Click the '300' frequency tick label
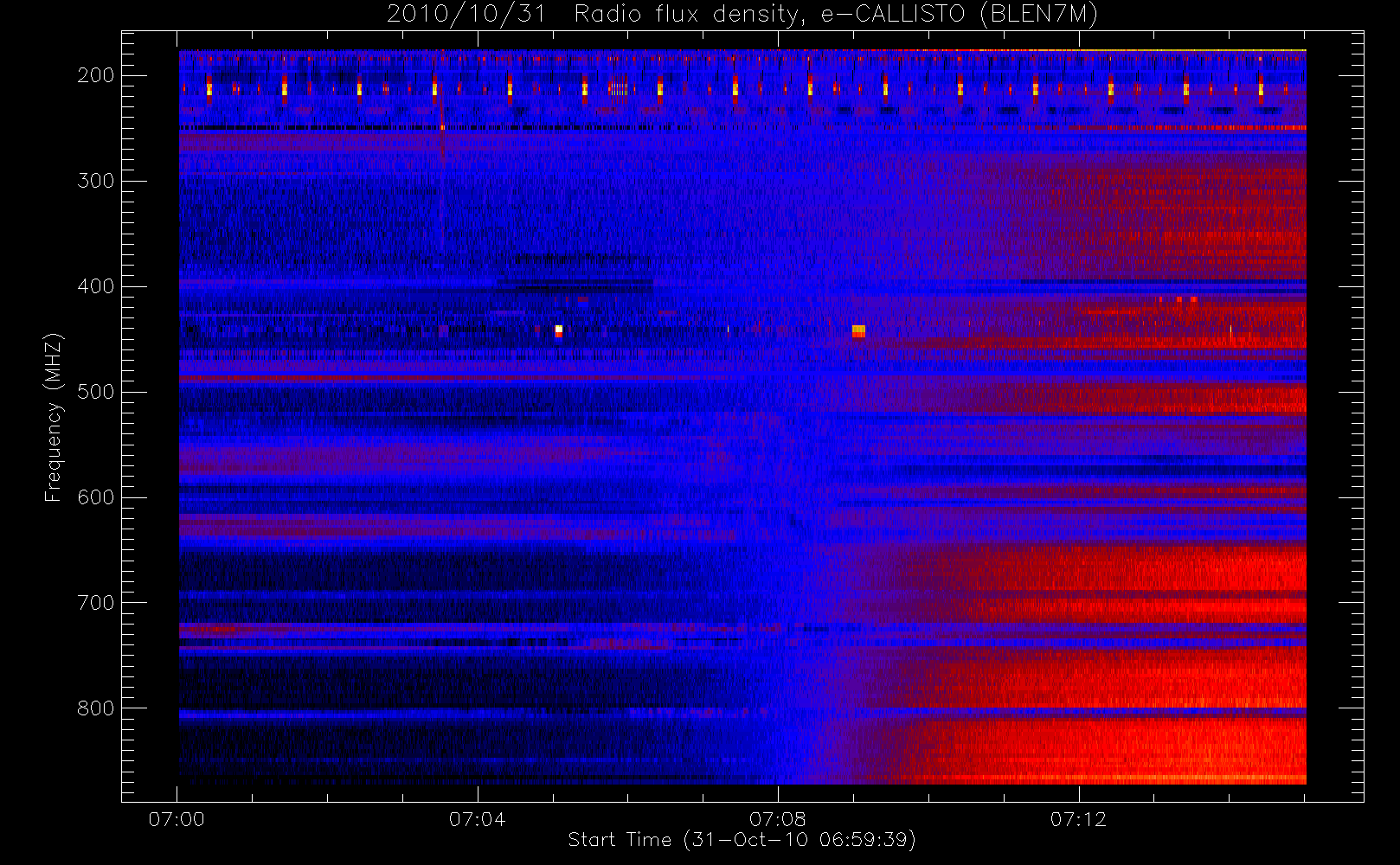1400x865 pixels. point(95,181)
